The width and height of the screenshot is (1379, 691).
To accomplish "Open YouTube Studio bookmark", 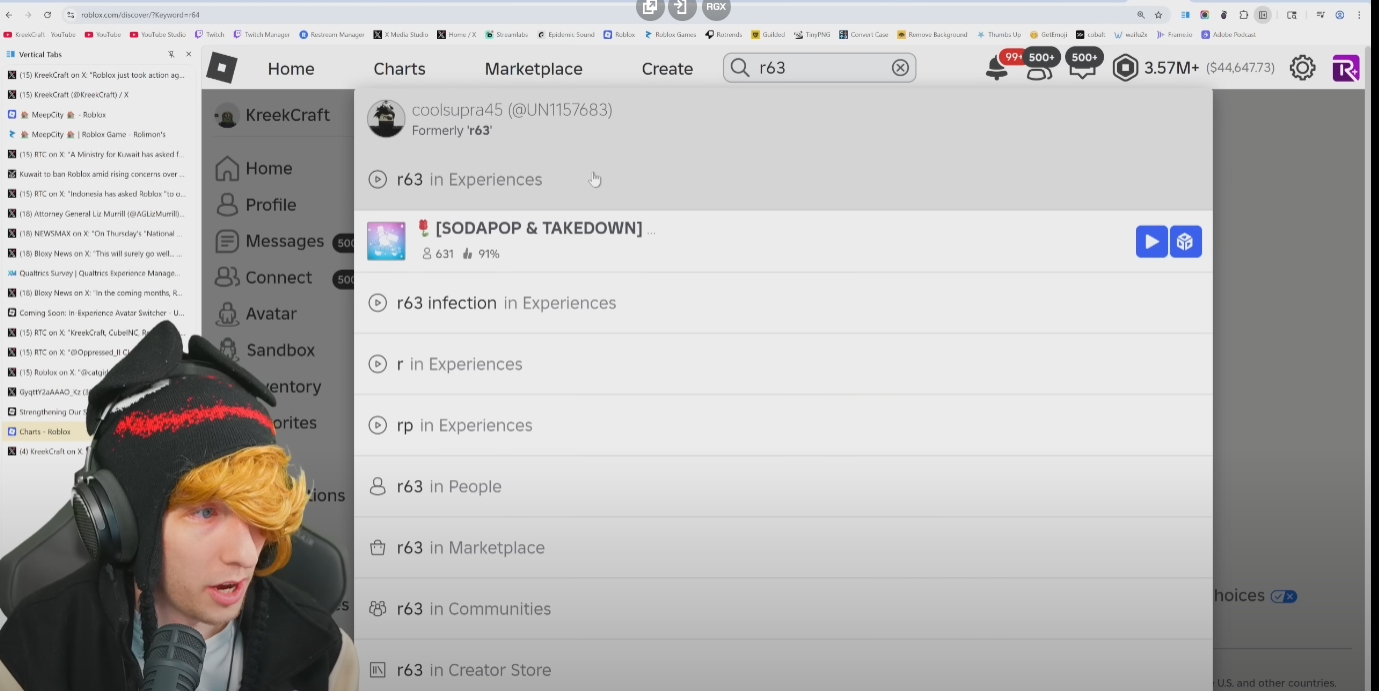I will click(158, 35).
